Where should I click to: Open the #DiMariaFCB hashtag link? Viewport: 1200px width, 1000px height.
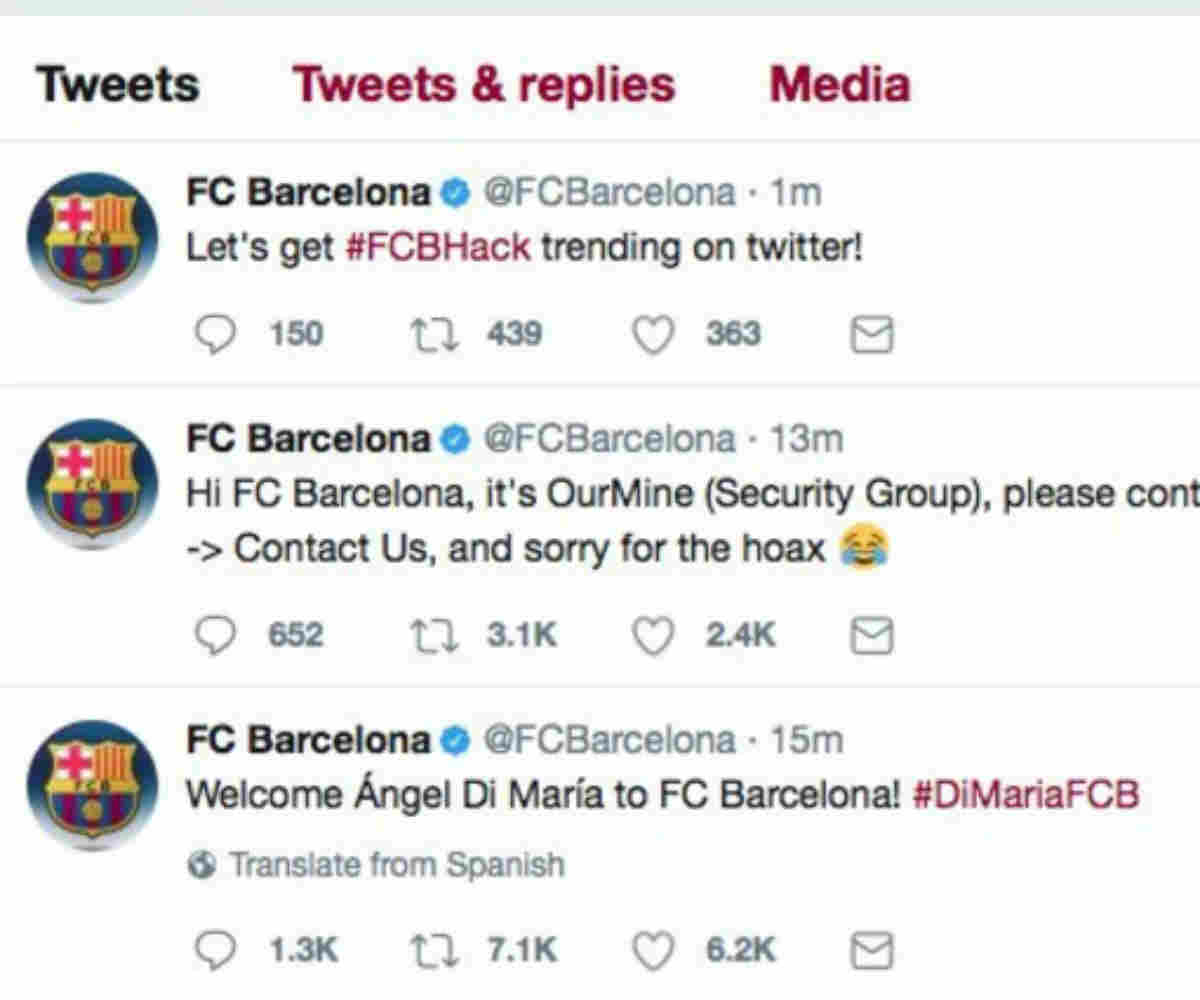click(1026, 796)
